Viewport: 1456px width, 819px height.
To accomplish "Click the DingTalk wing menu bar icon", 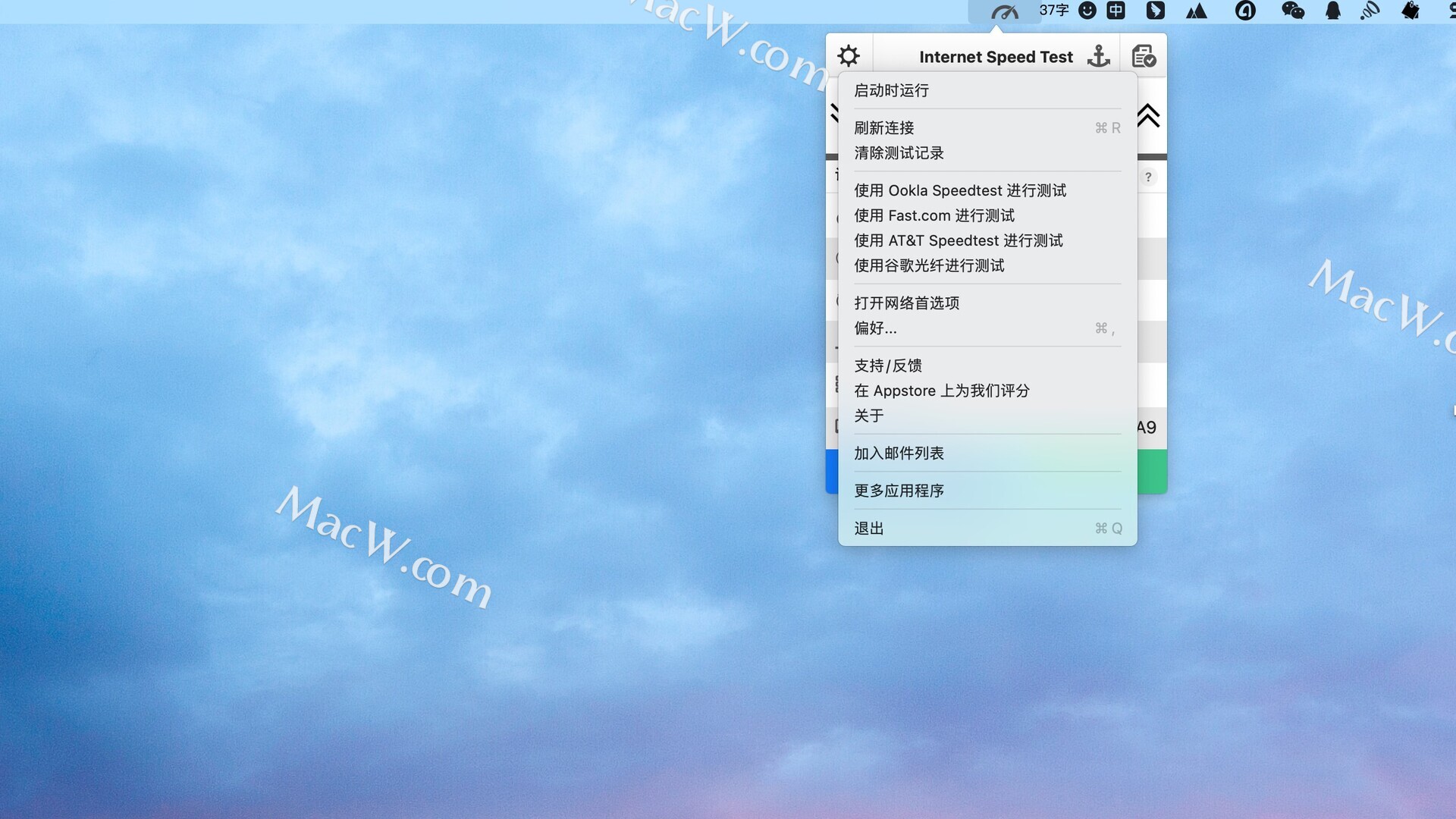I will [1155, 11].
